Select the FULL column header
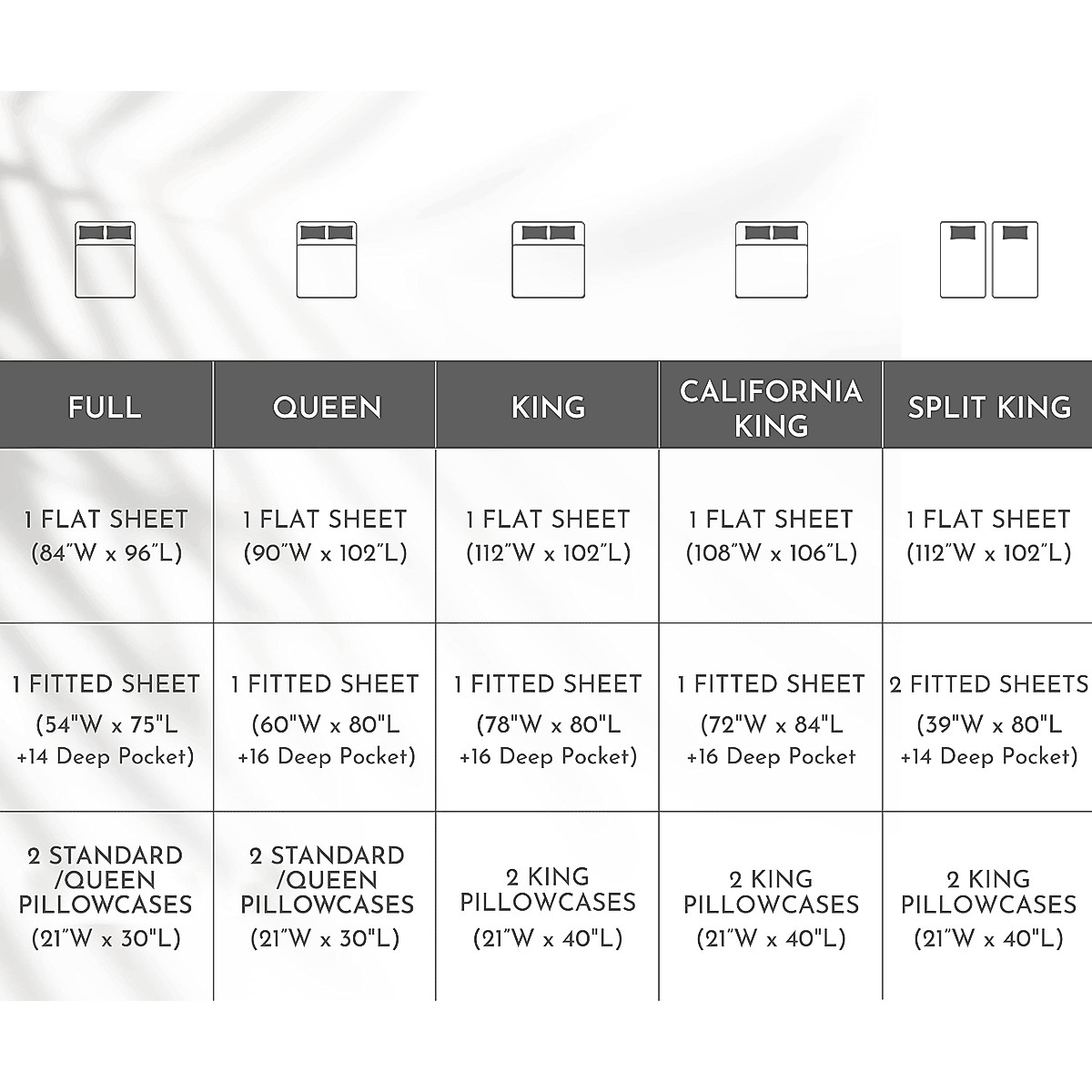The width and height of the screenshot is (1092, 1092). 106,406
